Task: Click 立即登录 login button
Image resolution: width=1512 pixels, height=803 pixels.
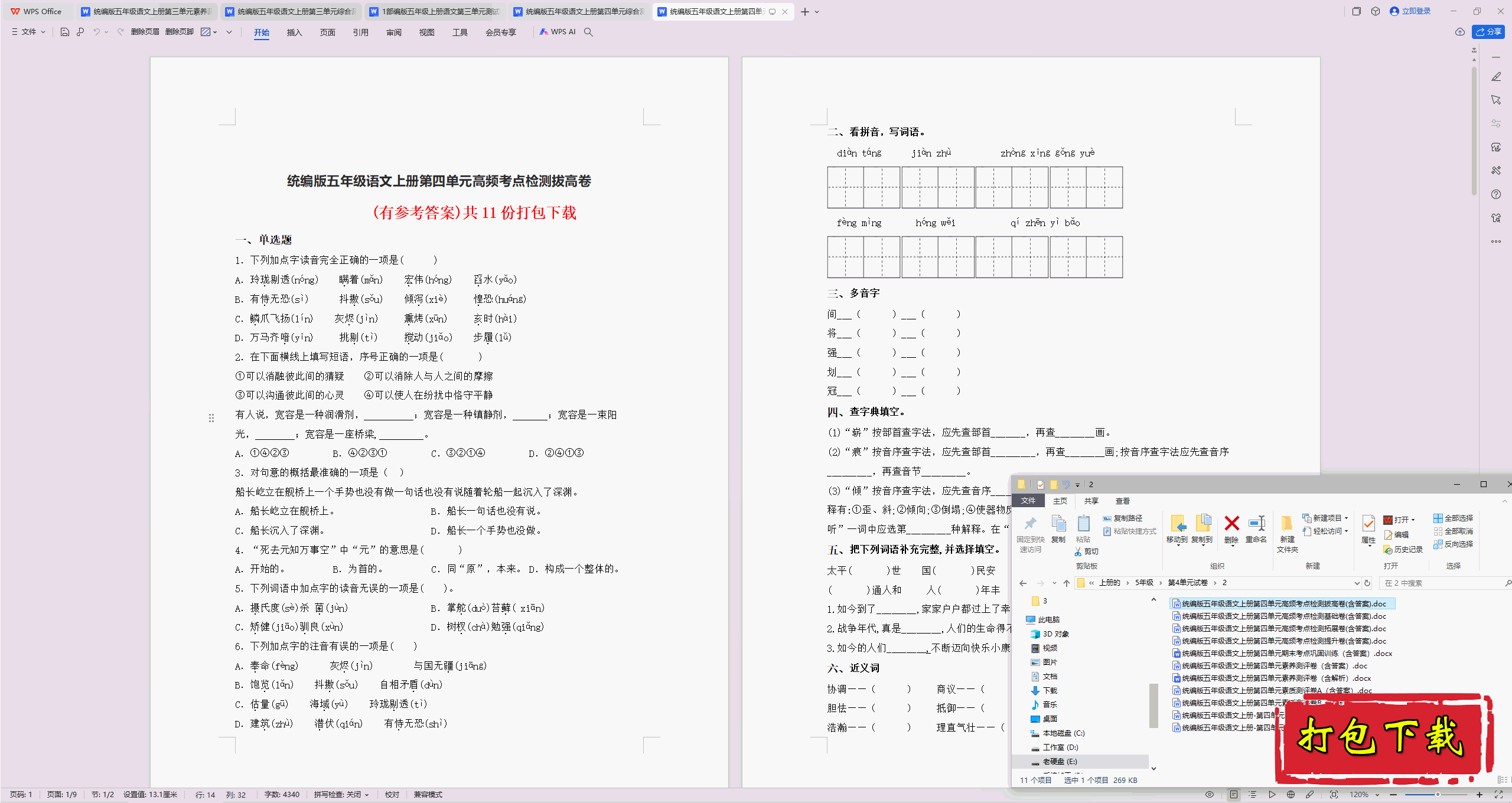Action: 1410,11
